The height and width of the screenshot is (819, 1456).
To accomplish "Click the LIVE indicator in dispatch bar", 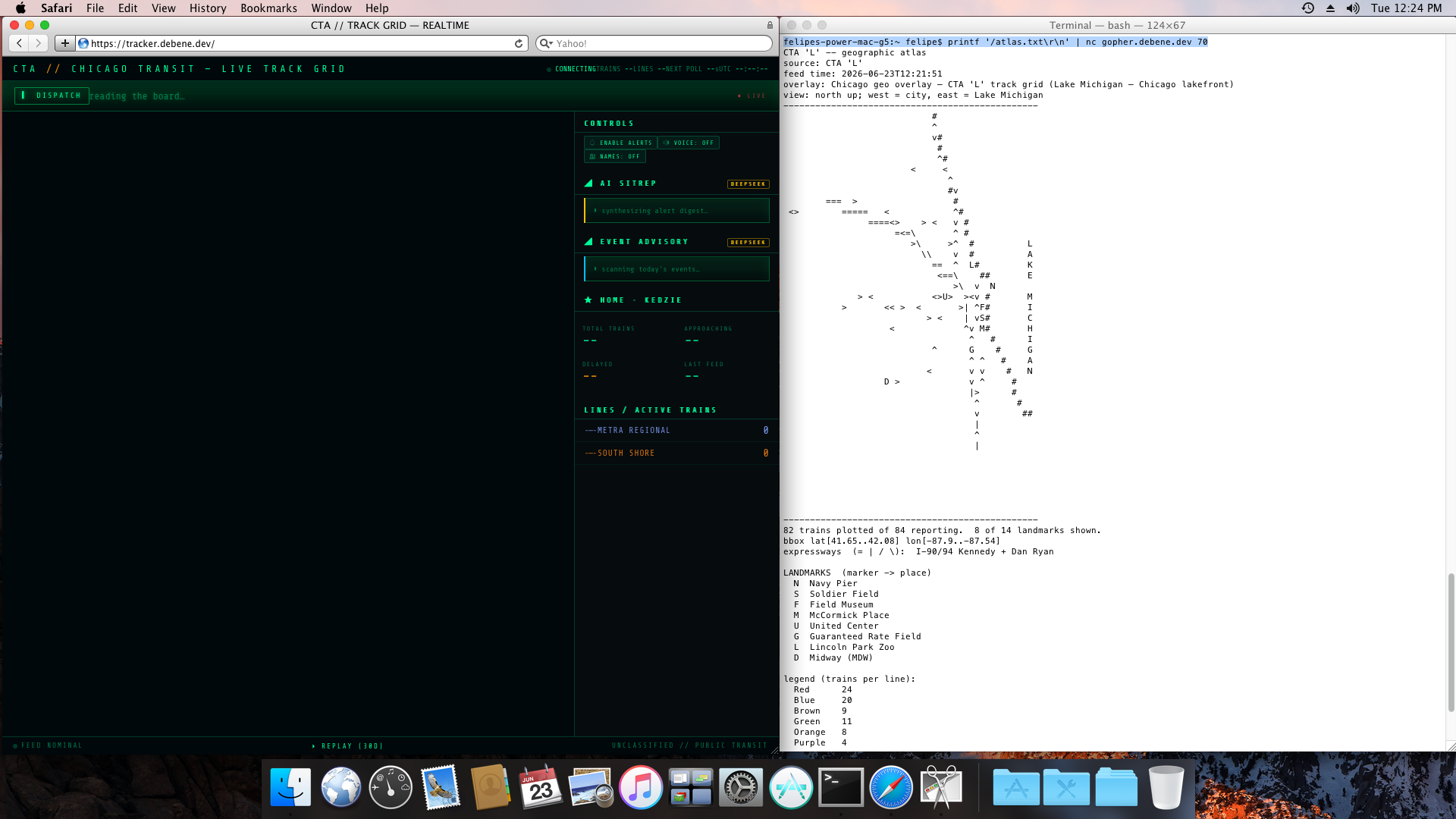I will [x=752, y=96].
